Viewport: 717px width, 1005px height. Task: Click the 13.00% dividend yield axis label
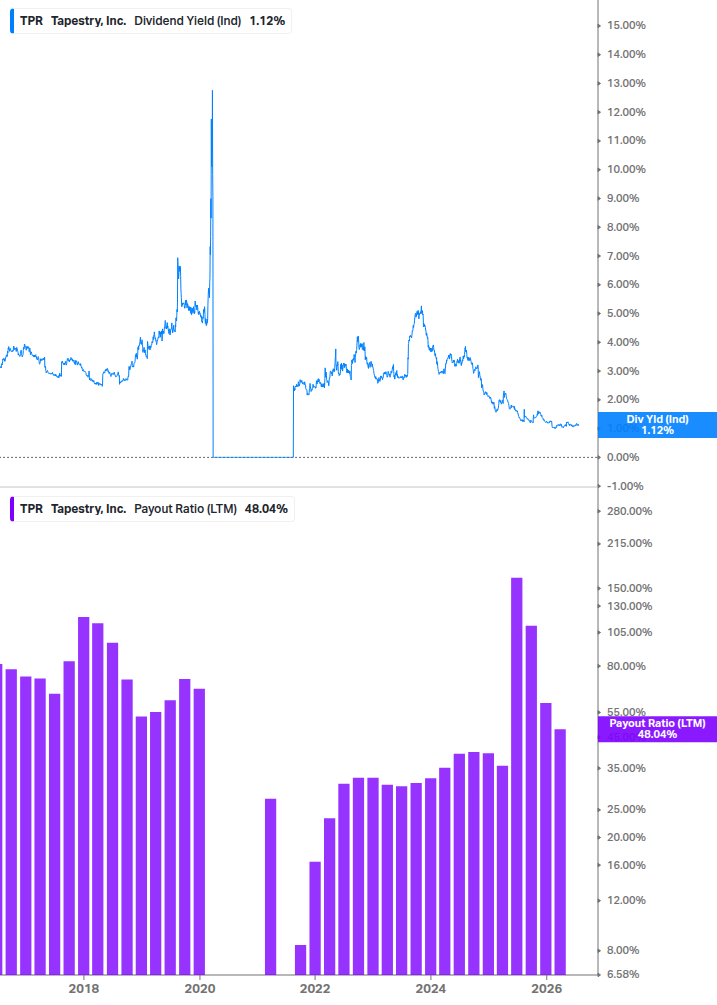626,83
